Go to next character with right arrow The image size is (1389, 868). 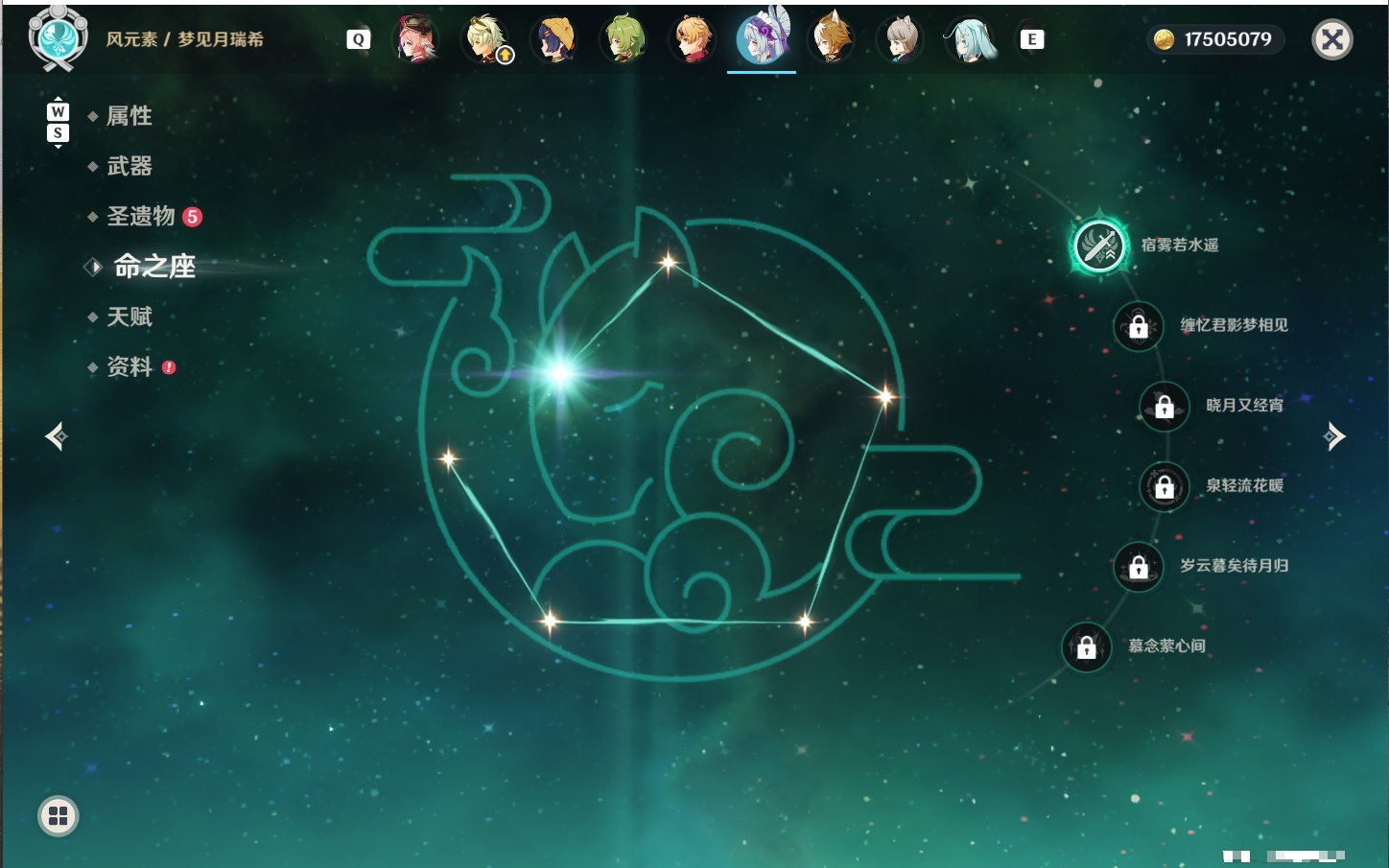click(1334, 436)
